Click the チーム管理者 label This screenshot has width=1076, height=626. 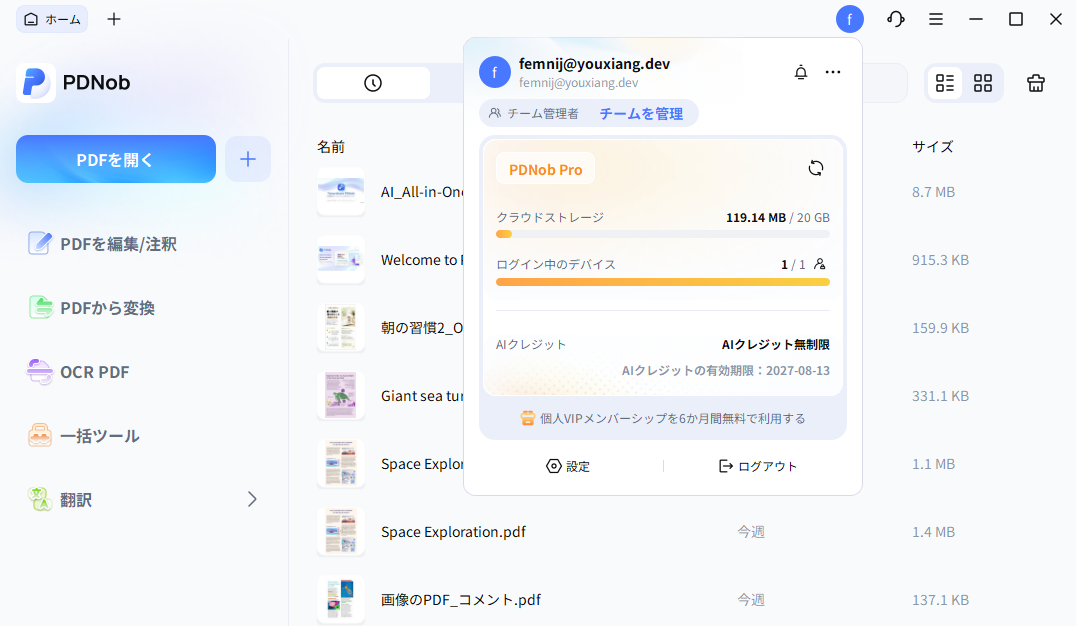[x=533, y=114]
